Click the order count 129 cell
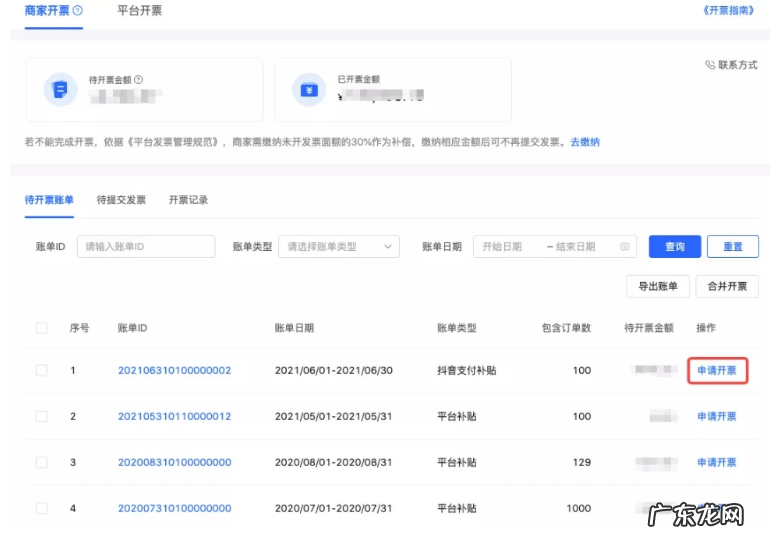 pyautogui.click(x=582, y=462)
